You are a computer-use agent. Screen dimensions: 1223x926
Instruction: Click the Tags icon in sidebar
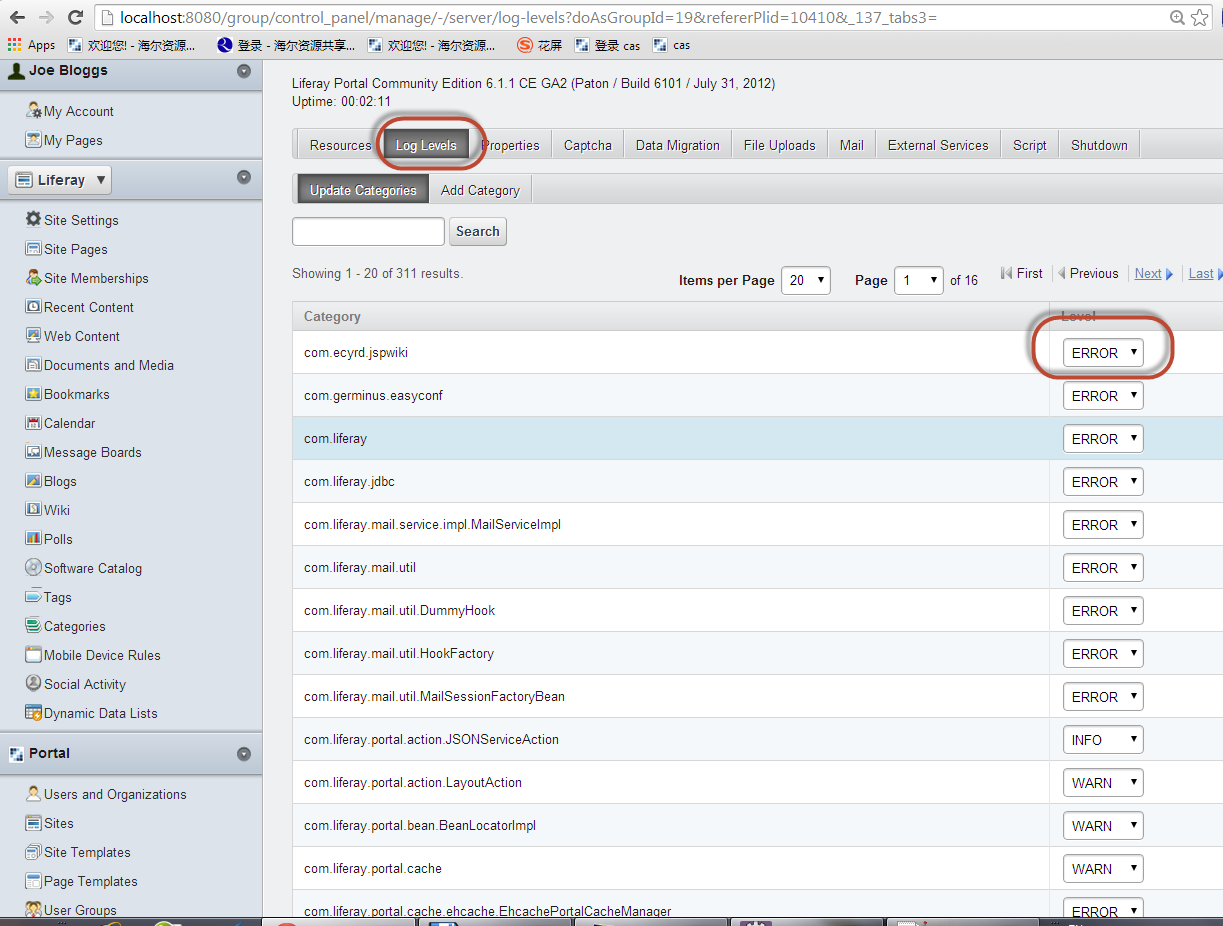click(34, 597)
